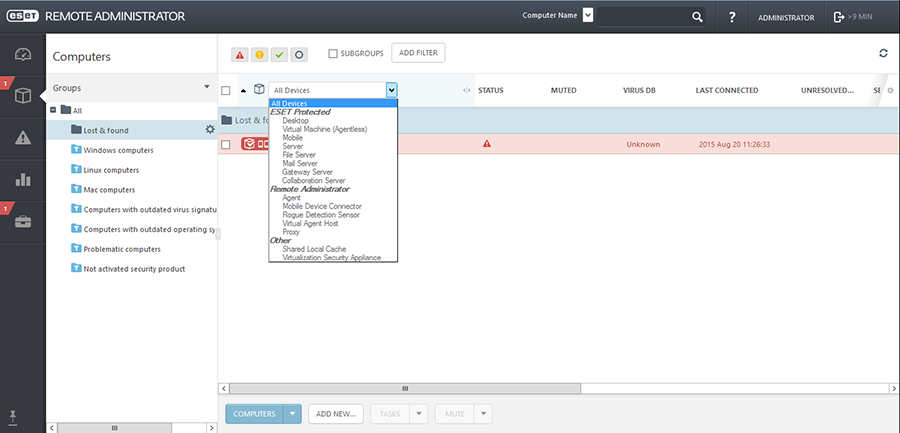The image size is (900, 433).
Task: Toggle the green OK status filter
Action: click(279, 55)
